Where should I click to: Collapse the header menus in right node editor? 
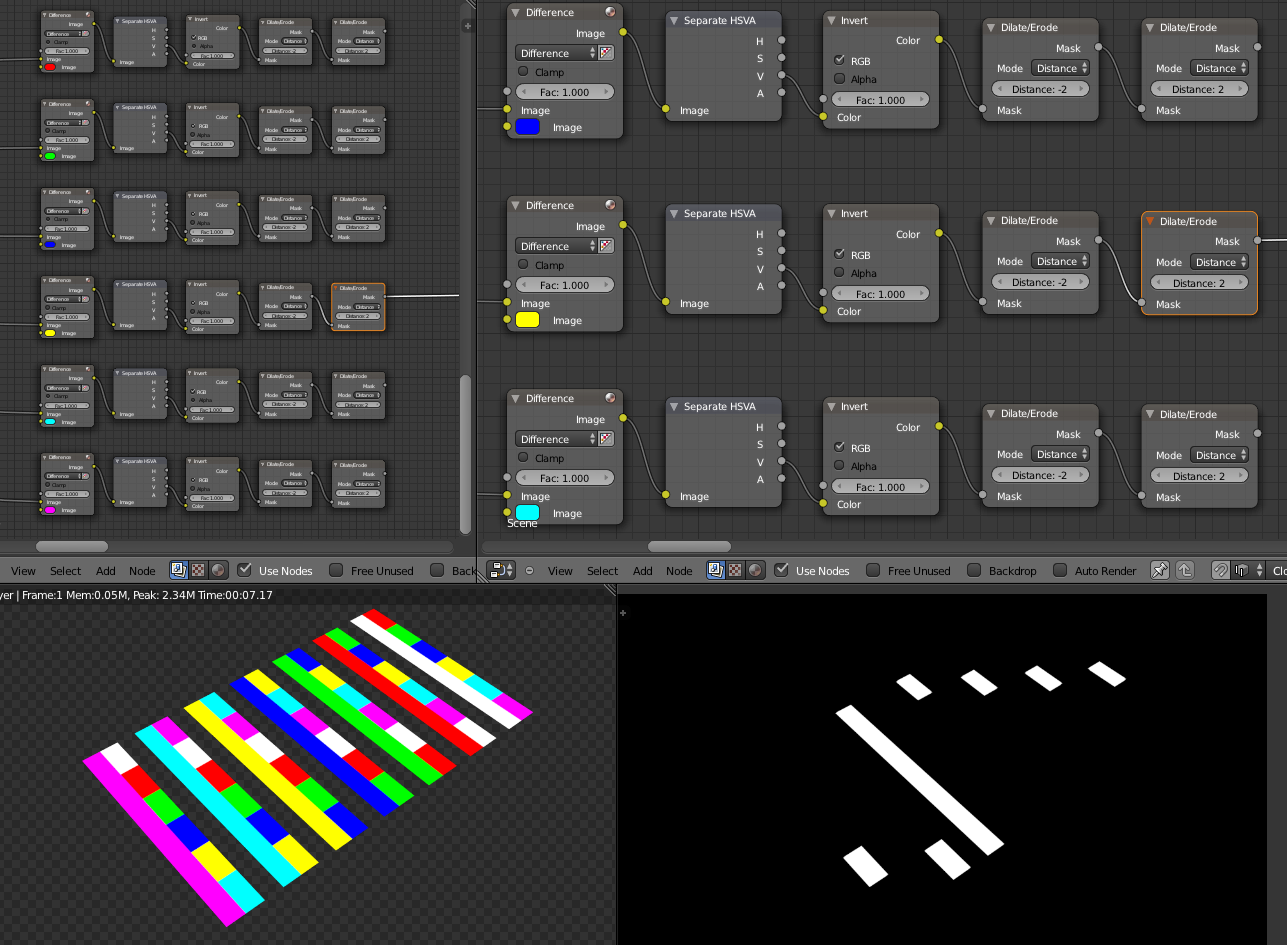(x=529, y=571)
